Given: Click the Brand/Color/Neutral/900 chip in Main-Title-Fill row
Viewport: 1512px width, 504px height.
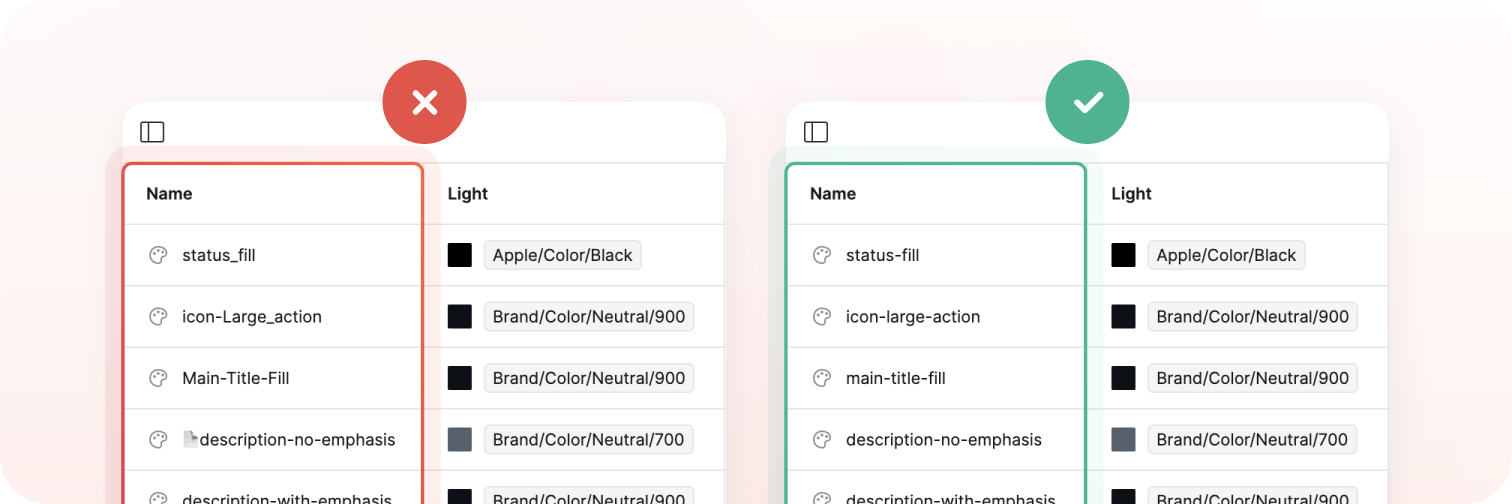Looking at the screenshot, I should click(589, 378).
